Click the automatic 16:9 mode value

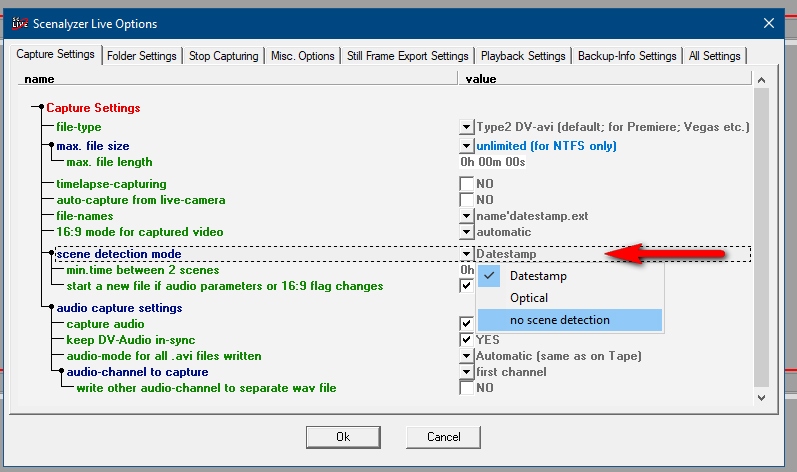pos(504,232)
